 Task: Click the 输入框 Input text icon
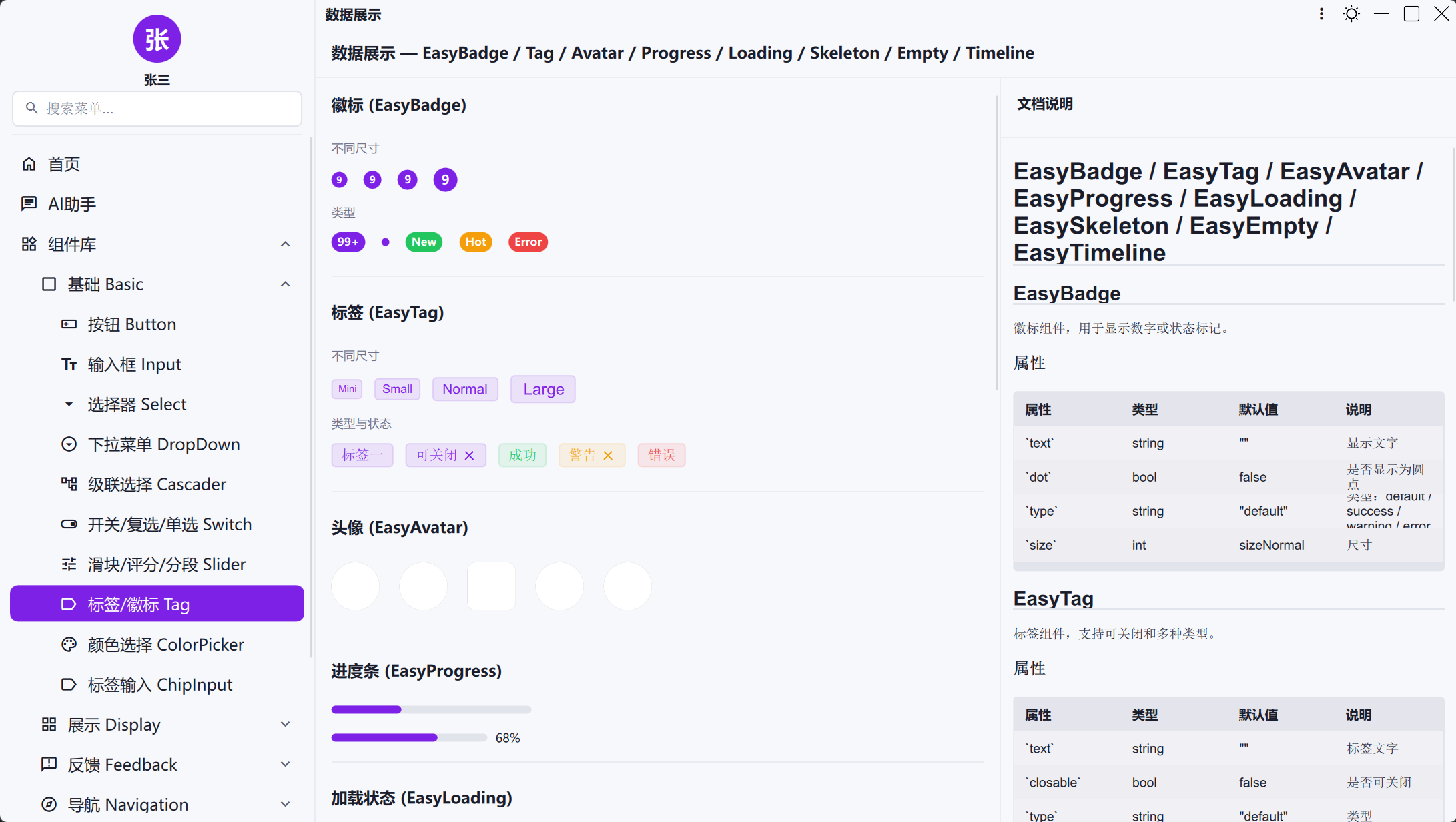point(69,364)
